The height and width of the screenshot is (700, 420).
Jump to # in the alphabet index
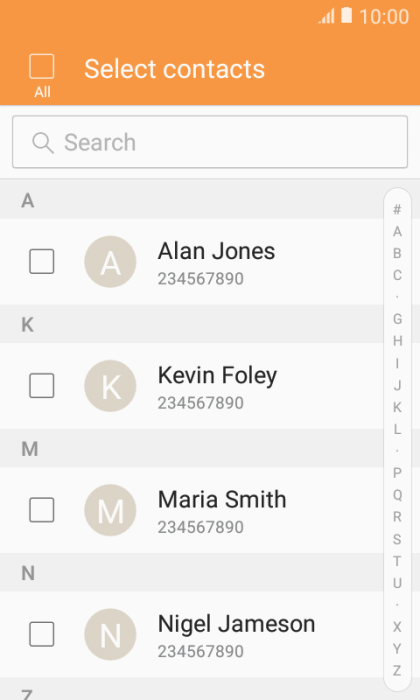(x=397, y=209)
